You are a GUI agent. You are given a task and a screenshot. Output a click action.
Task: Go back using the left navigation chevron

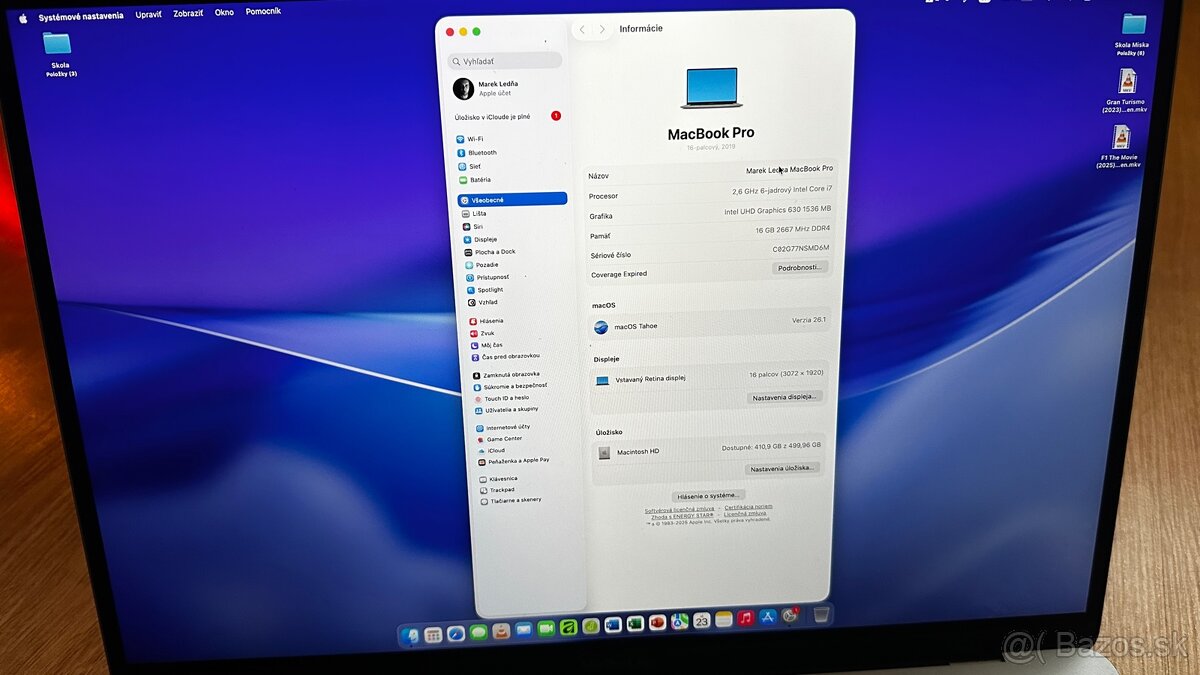pos(582,29)
